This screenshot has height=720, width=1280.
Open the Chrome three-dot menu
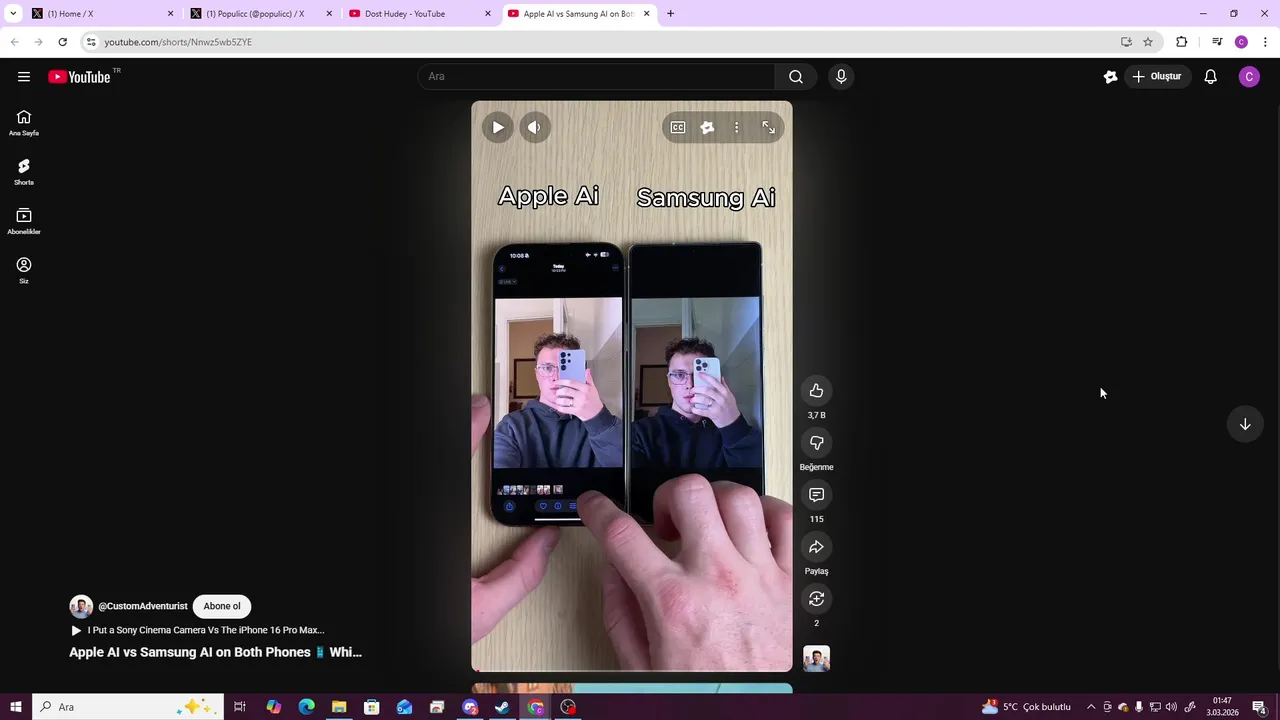[x=1265, y=42]
